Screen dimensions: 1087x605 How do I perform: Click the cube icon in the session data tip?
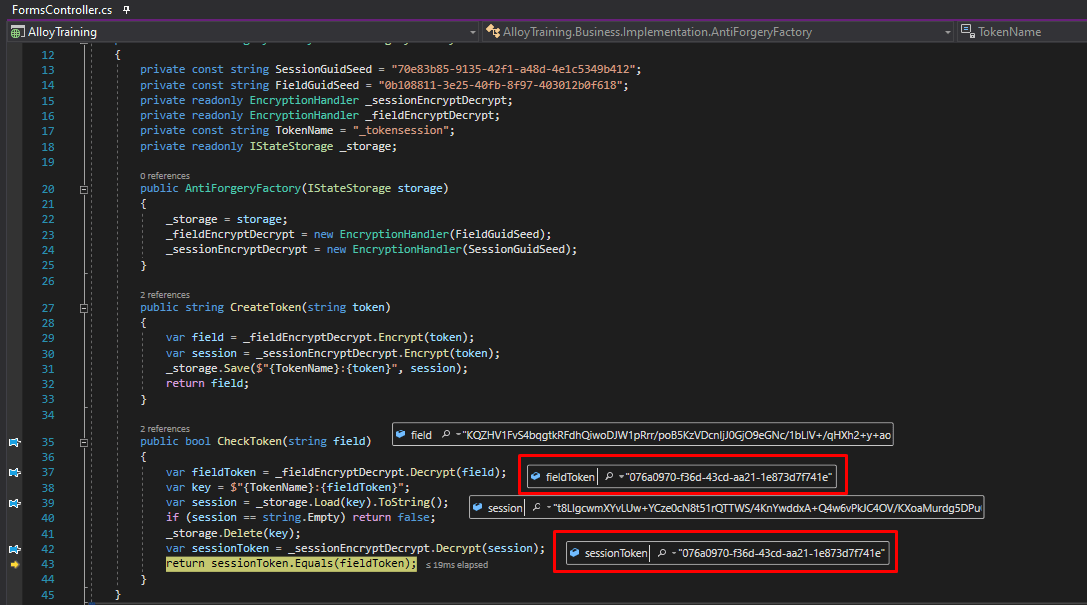[477, 507]
